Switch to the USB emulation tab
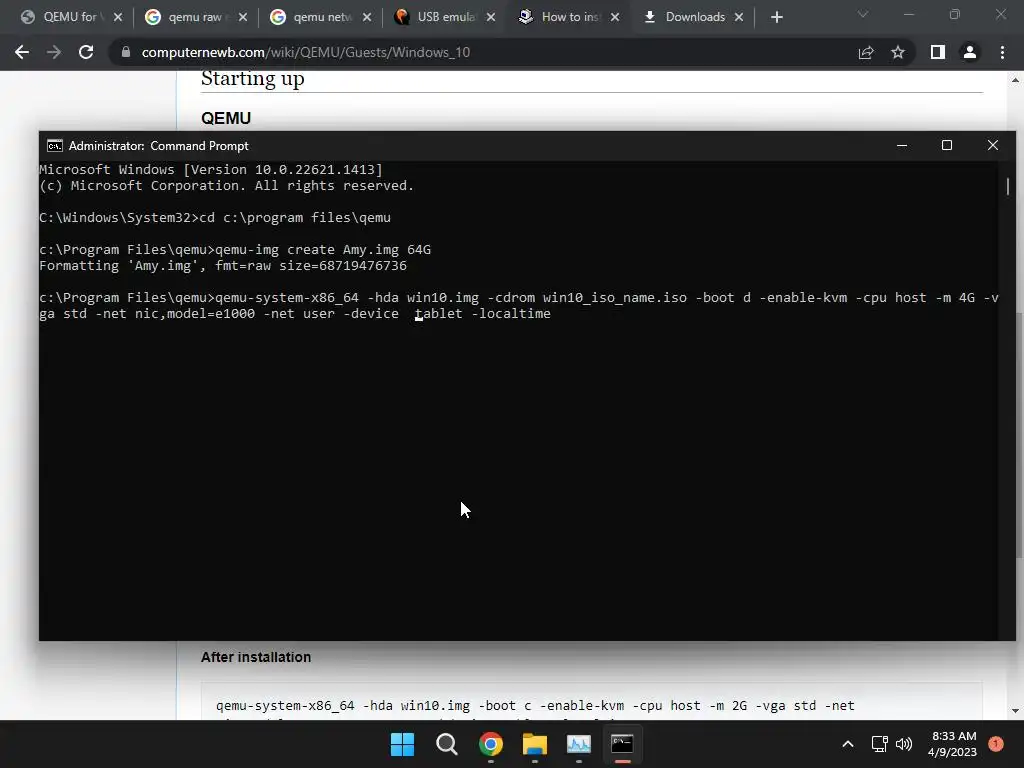Viewport: 1024px width, 768px height. 444,17
